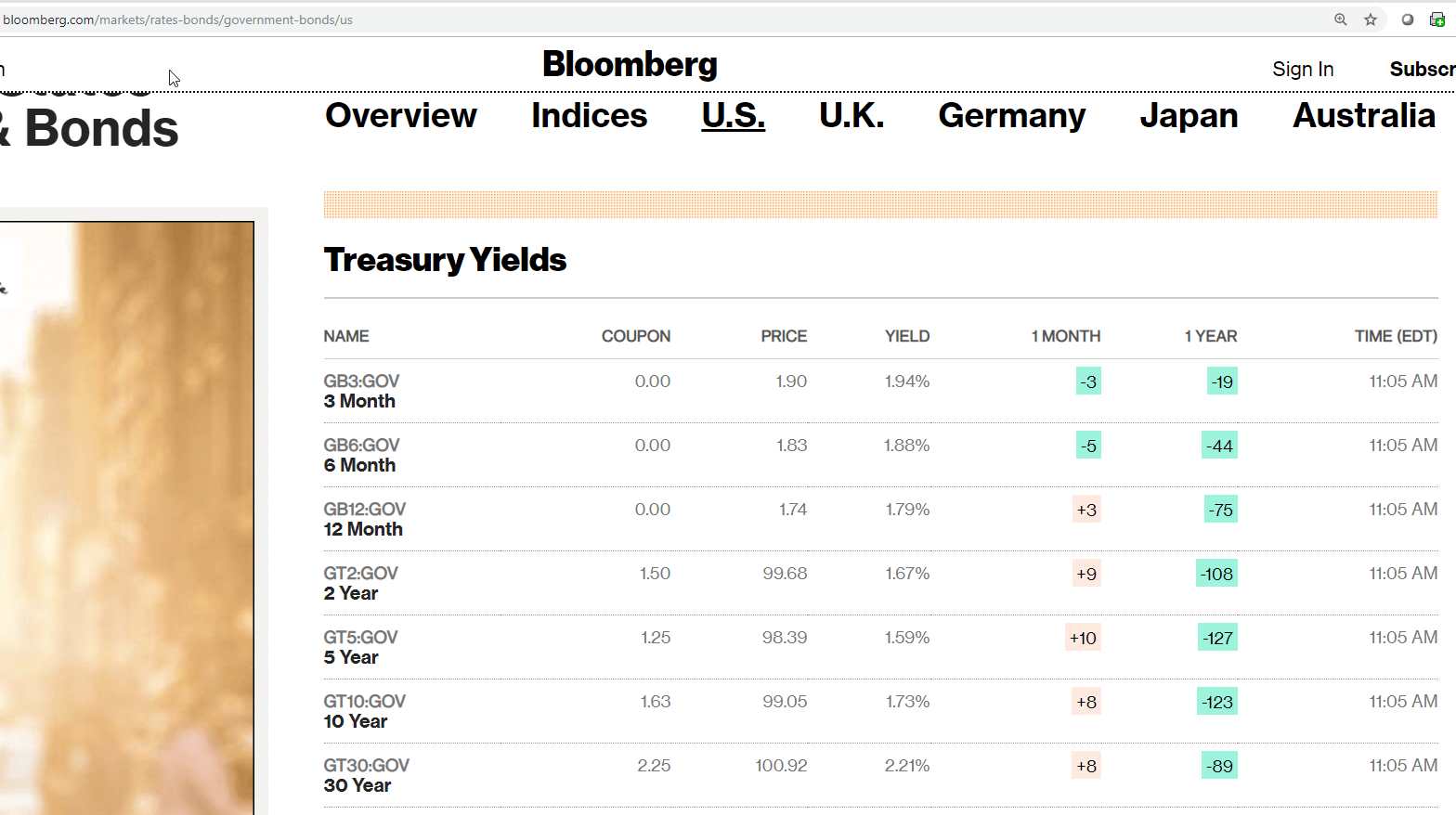Click the GT30:GOV 30 Year link
Viewport: 1456px width, 815px height.
[x=366, y=775]
